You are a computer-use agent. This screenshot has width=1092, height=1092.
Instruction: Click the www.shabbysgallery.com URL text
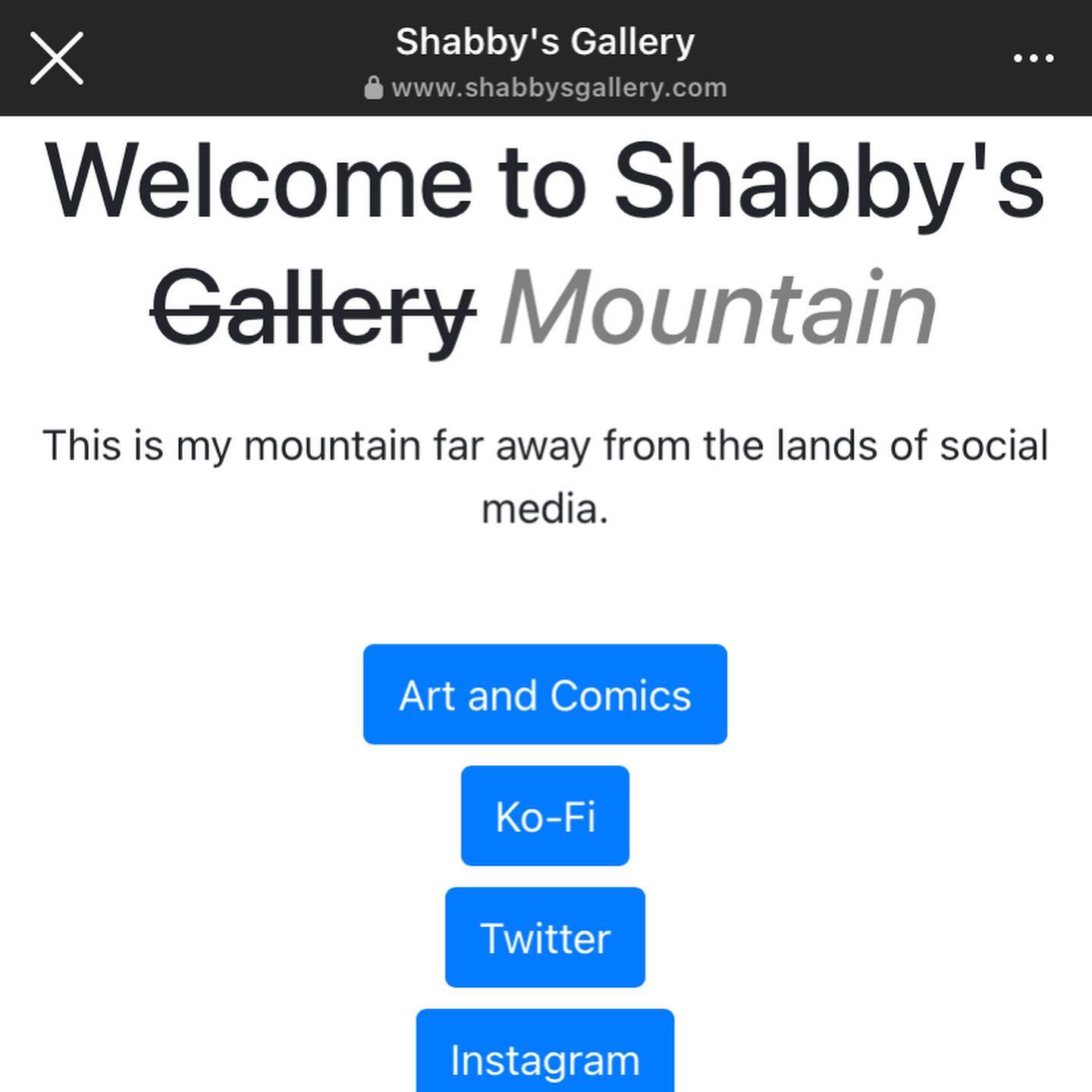(x=559, y=88)
